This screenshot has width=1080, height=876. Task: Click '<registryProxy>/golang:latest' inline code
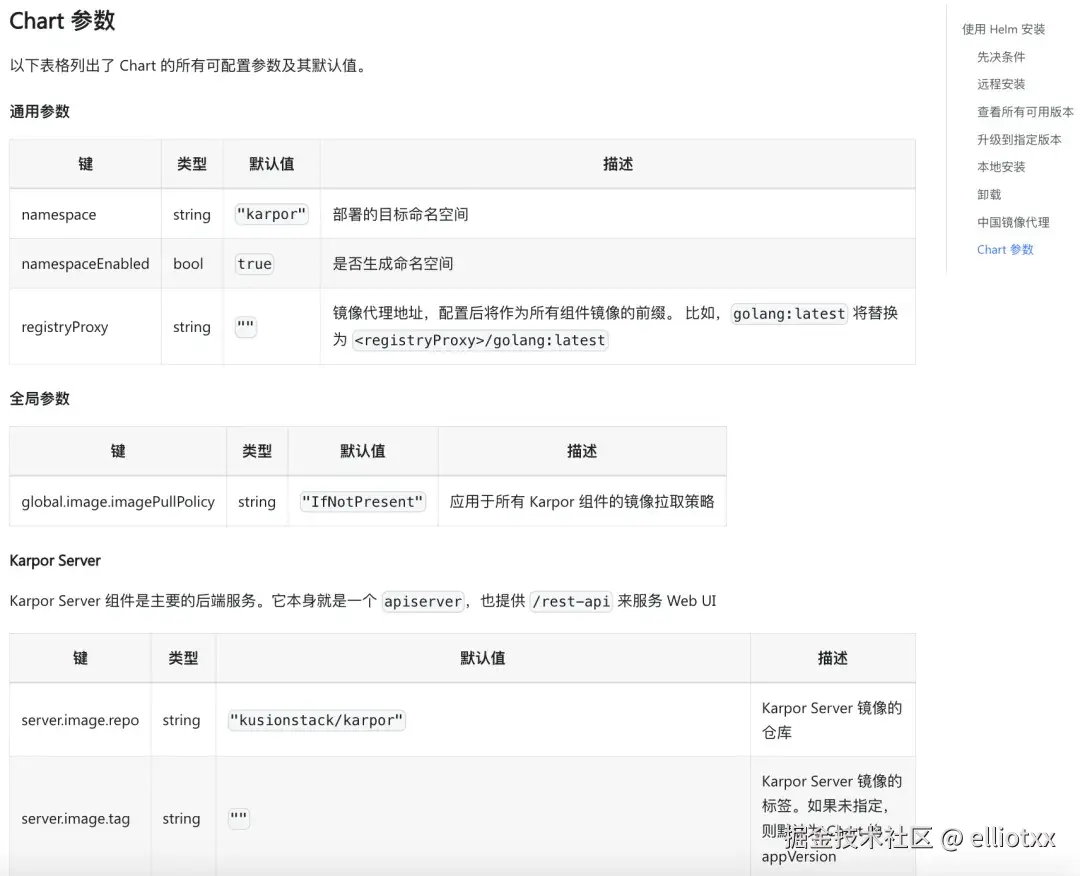tap(480, 340)
